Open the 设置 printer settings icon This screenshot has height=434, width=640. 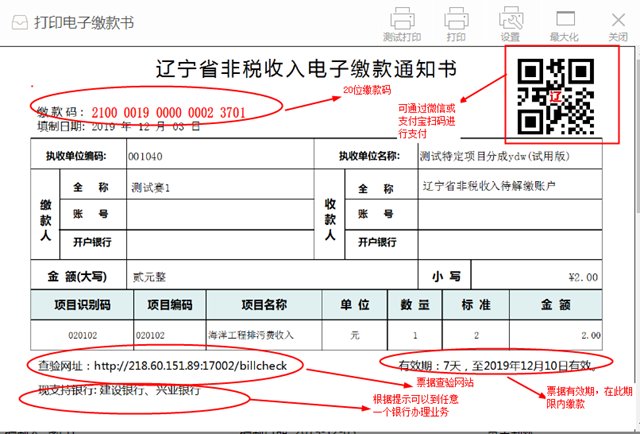[510, 20]
